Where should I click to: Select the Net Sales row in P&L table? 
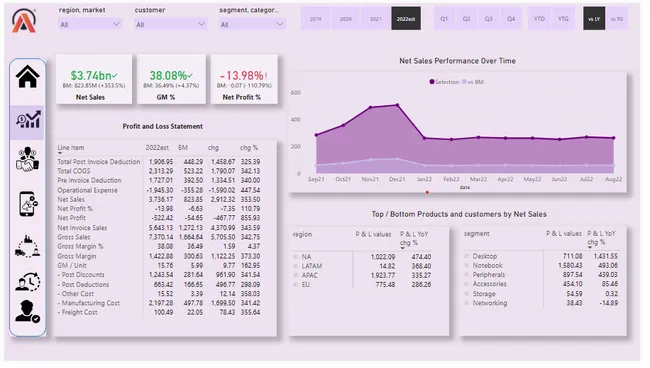coord(159,199)
